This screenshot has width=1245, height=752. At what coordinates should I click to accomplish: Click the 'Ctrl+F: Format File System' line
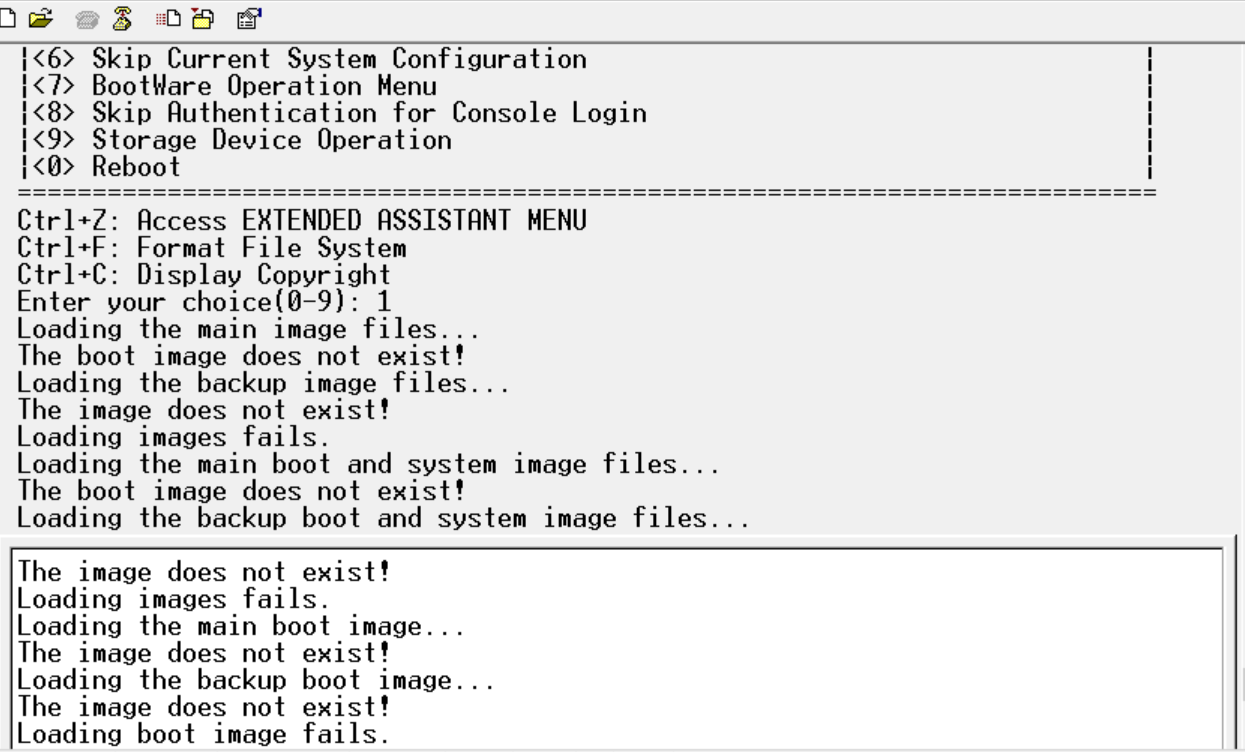pos(211,247)
